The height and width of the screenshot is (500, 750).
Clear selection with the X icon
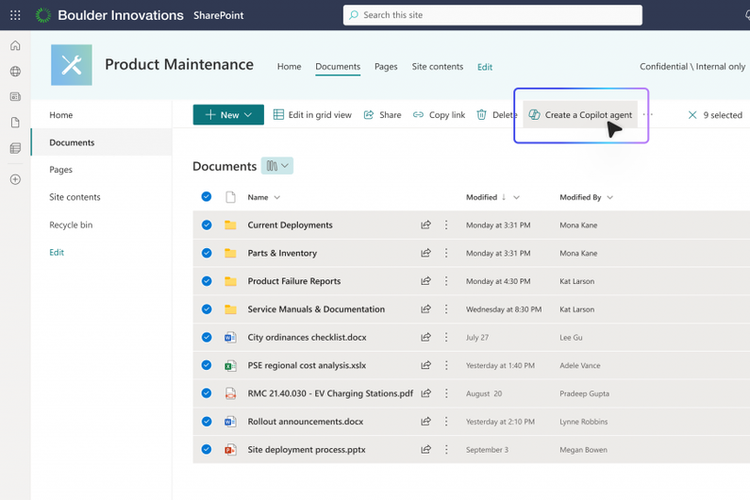point(692,115)
